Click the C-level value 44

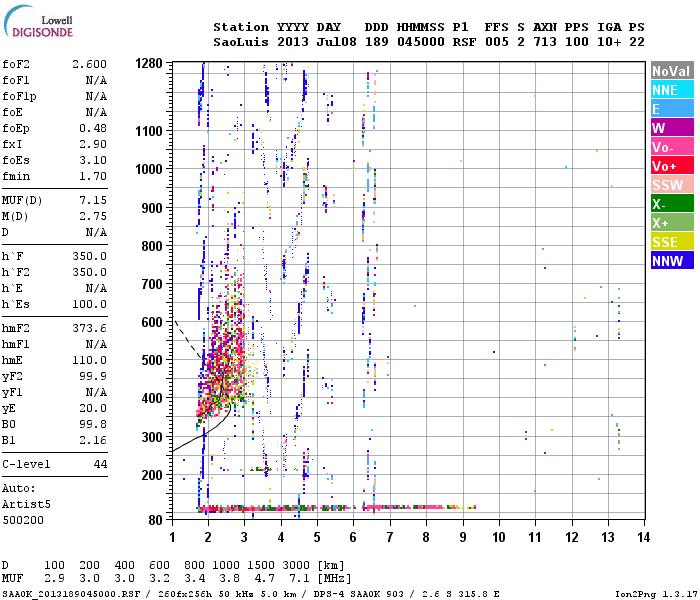point(100,464)
